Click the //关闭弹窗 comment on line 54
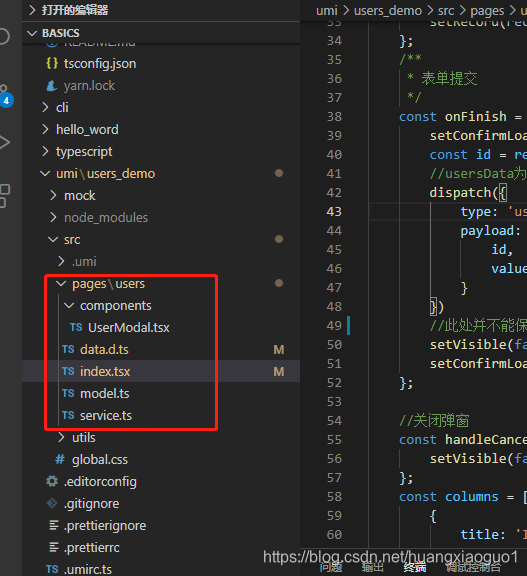Screen dimensions: 527x576 tap(434, 421)
